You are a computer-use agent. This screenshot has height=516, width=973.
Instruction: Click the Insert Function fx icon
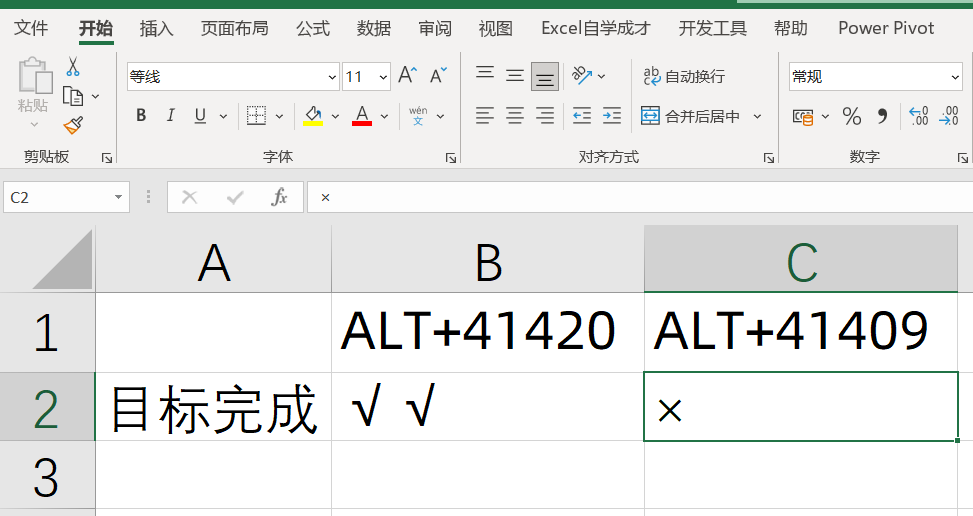click(x=279, y=197)
